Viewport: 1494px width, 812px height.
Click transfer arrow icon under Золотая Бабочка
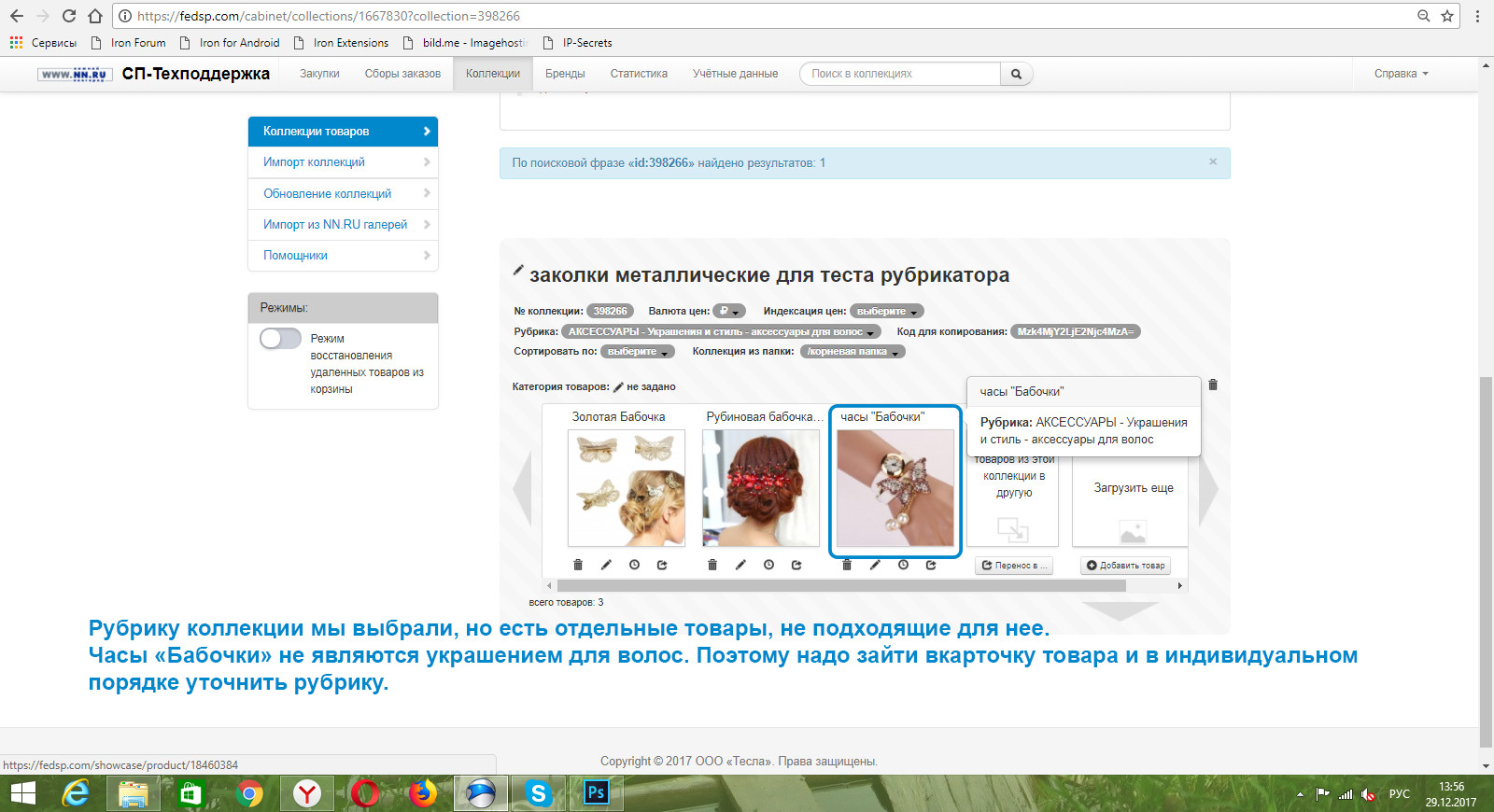click(x=662, y=565)
